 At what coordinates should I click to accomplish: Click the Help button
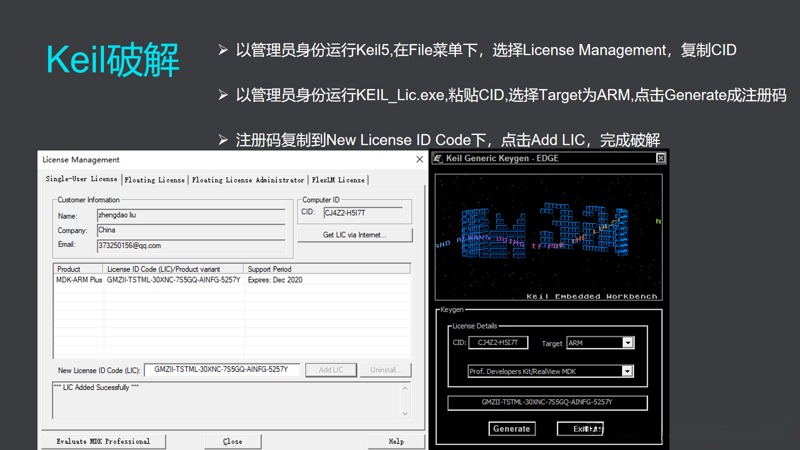(396, 441)
